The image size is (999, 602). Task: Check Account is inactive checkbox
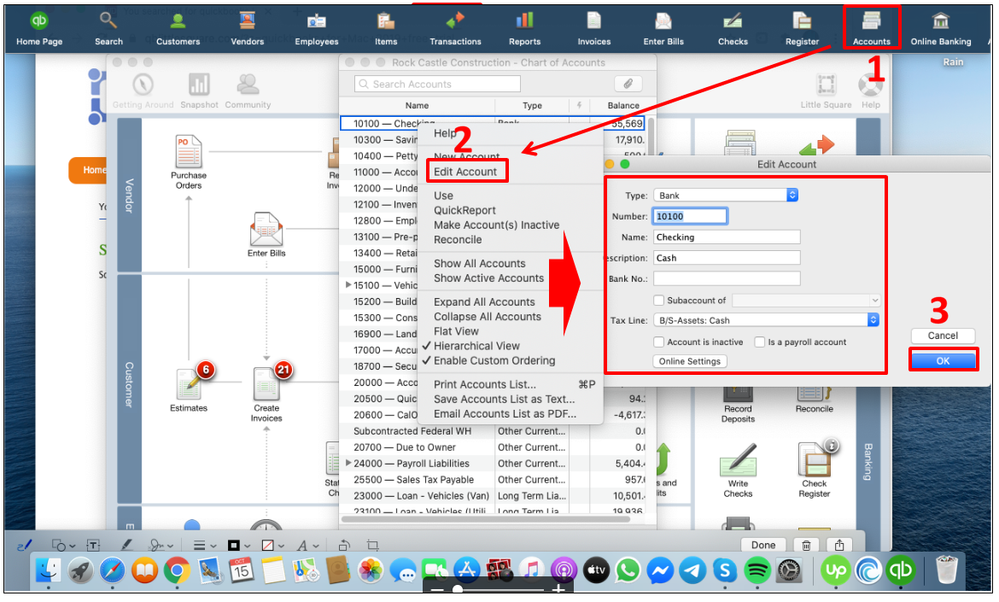(x=659, y=342)
